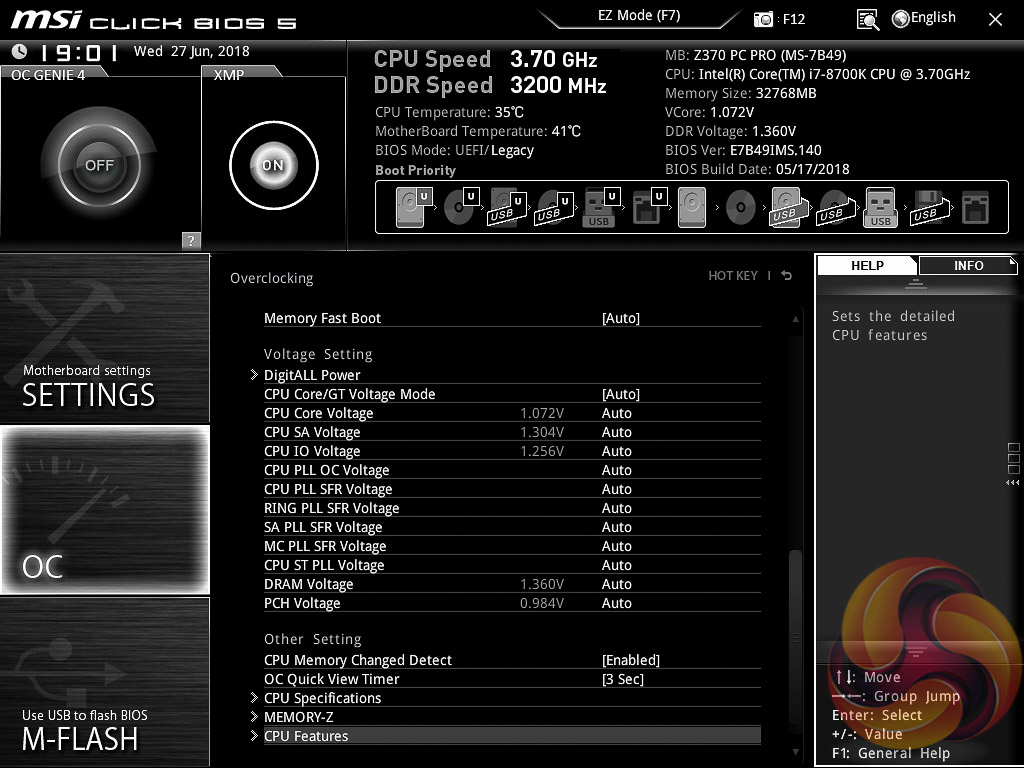Screen dimensions: 1024x768
Task: Switch to the INFO tab
Action: pyautogui.click(x=968, y=265)
